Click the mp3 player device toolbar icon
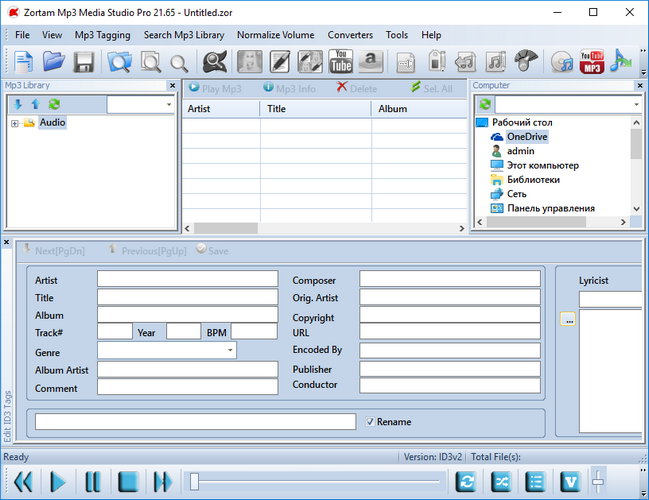 pos(436,61)
